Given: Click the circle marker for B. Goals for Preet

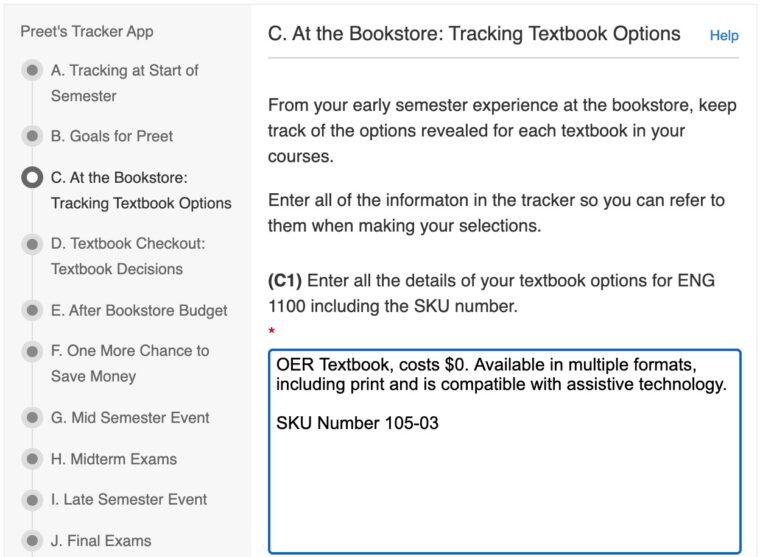Looking at the screenshot, I should (33, 136).
